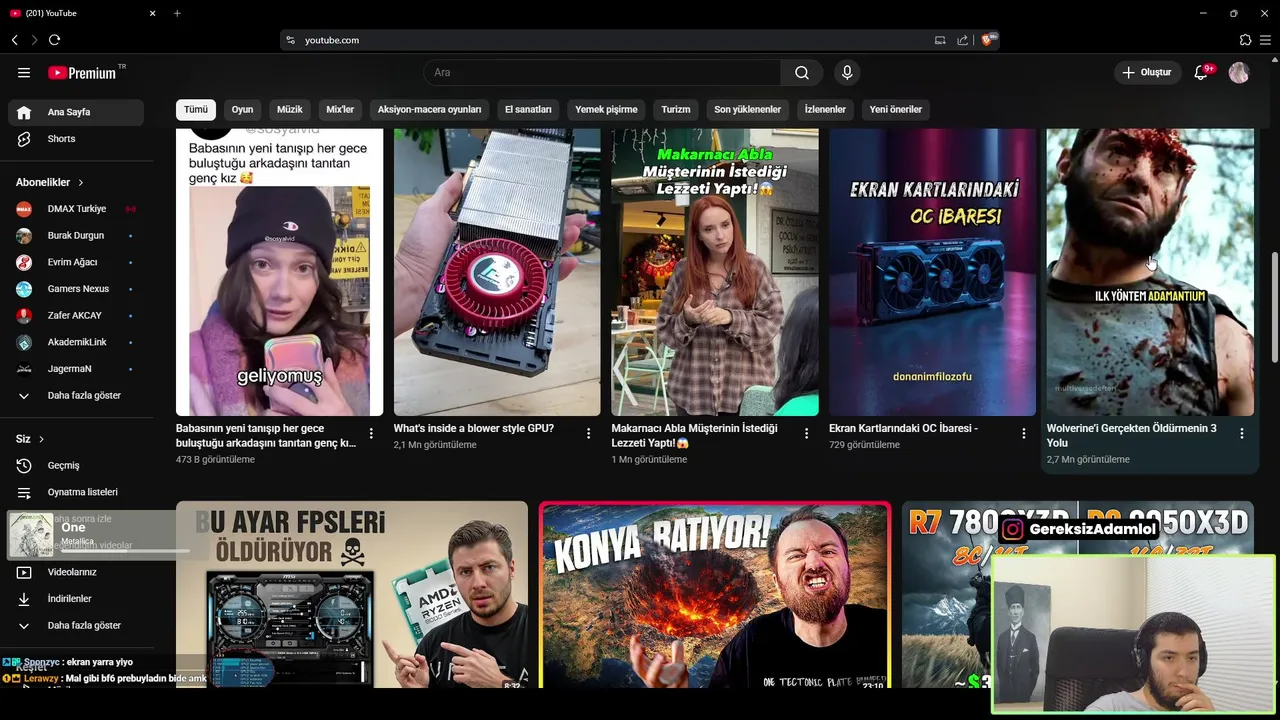Expand Daha fazla göster under Abonelikler
Image resolution: width=1280 pixels, height=720 pixels.
tap(76, 395)
